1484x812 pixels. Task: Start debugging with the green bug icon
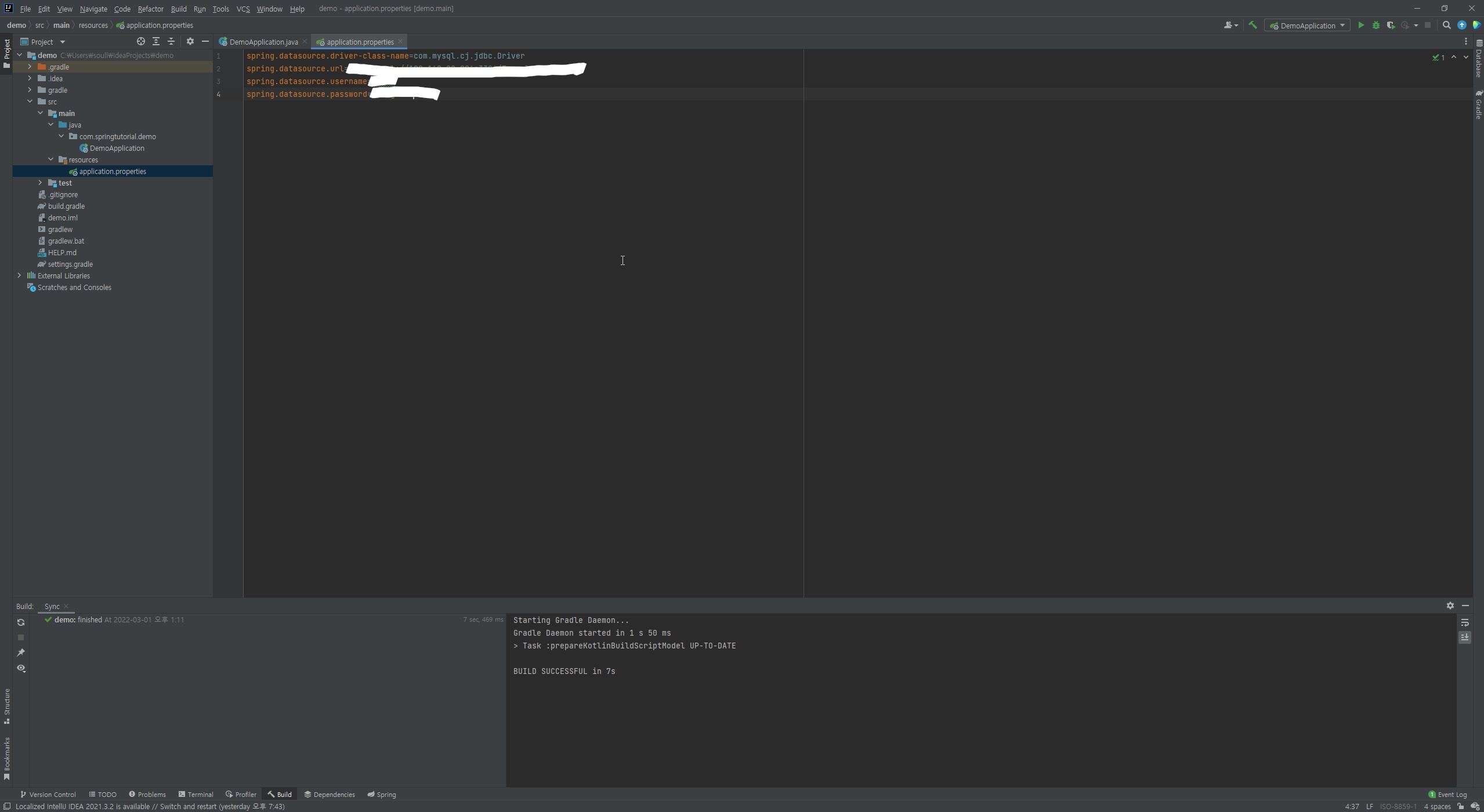pyautogui.click(x=1376, y=26)
